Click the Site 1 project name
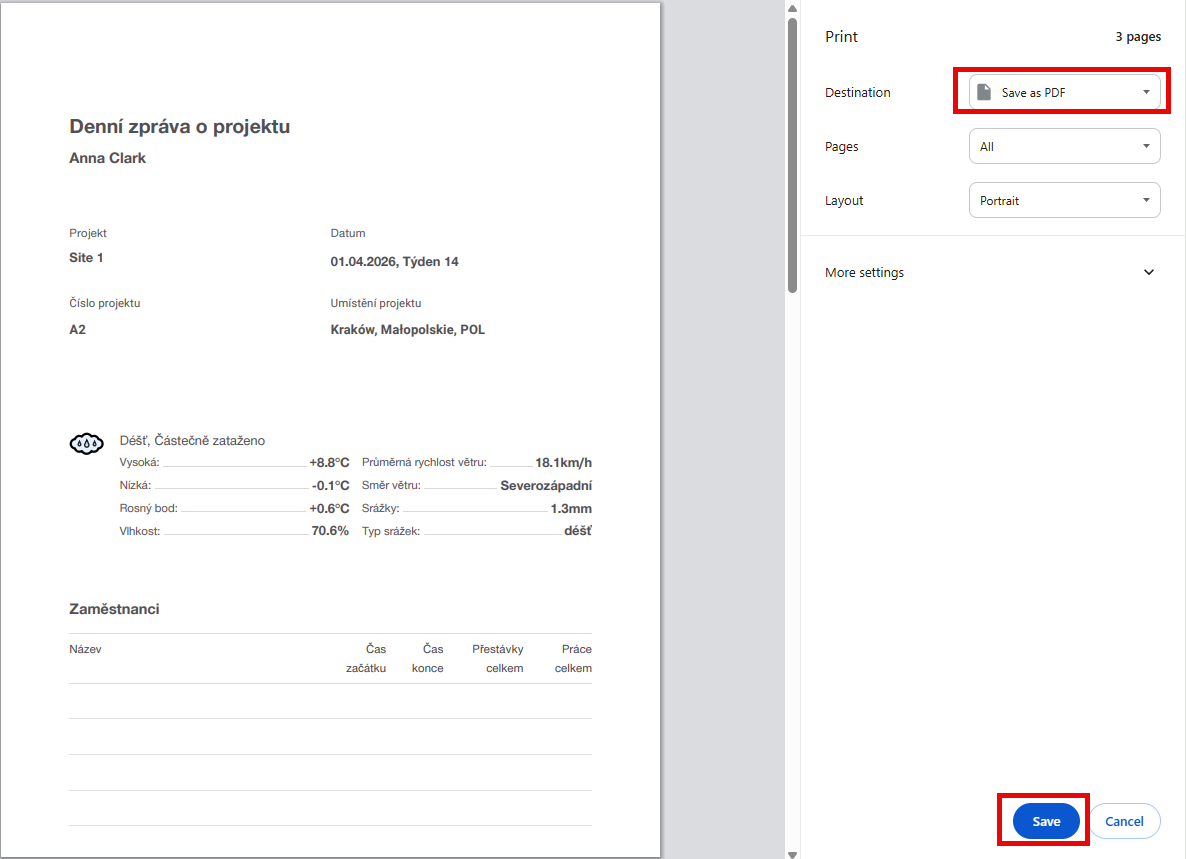This screenshot has height=859, width=1186. coord(86,258)
